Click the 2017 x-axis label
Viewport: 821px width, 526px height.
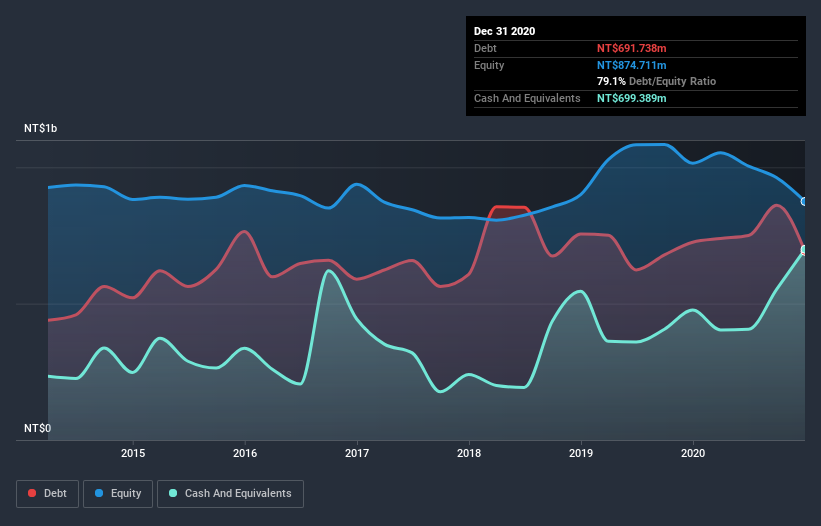pyautogui.click(x=357, y=453)
